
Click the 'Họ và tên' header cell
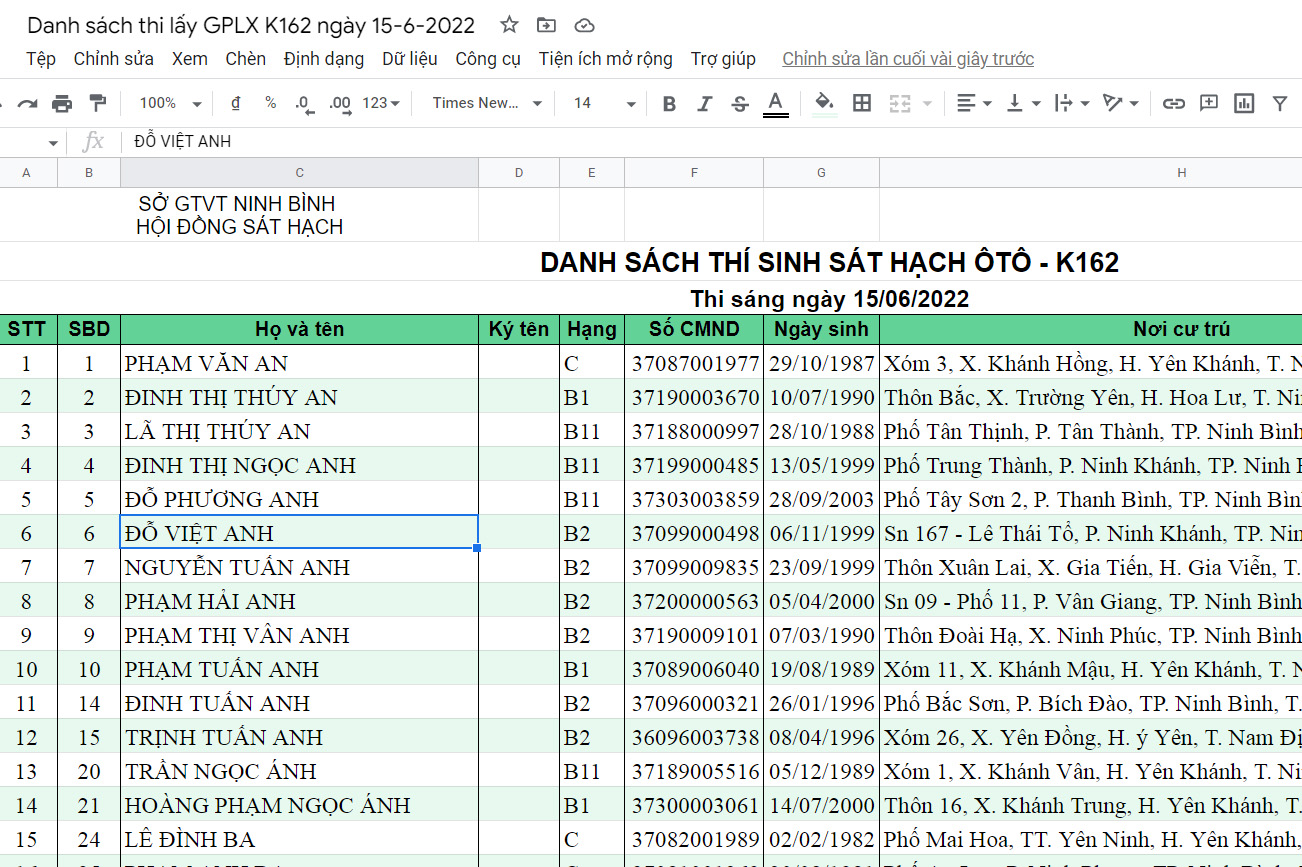pyautogui.click(x=299, y=329)
